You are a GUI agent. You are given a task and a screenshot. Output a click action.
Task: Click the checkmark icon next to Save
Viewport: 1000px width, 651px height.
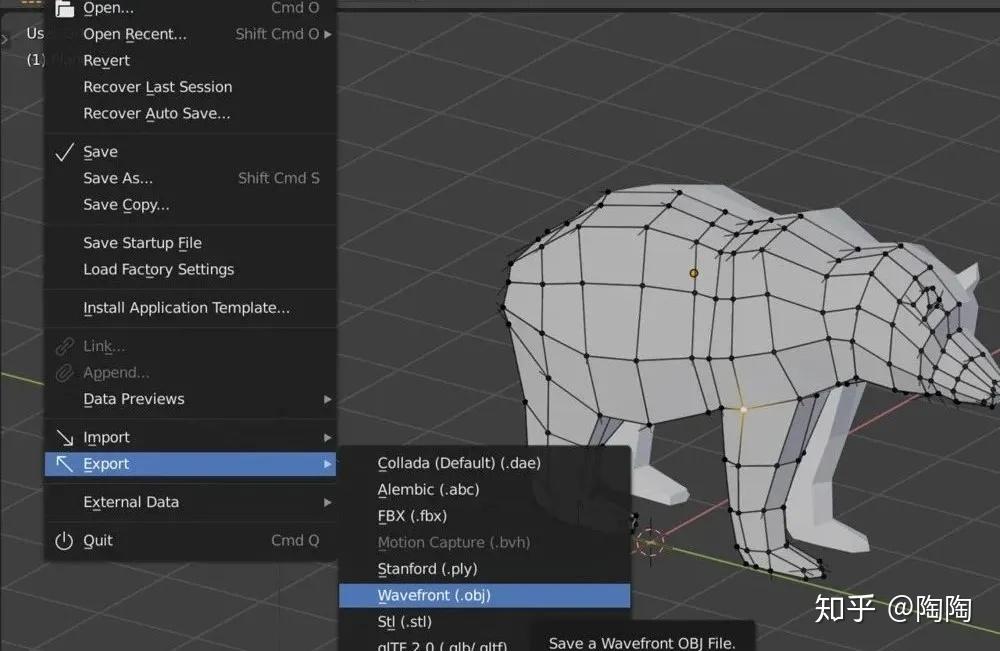tap(64, 152)
